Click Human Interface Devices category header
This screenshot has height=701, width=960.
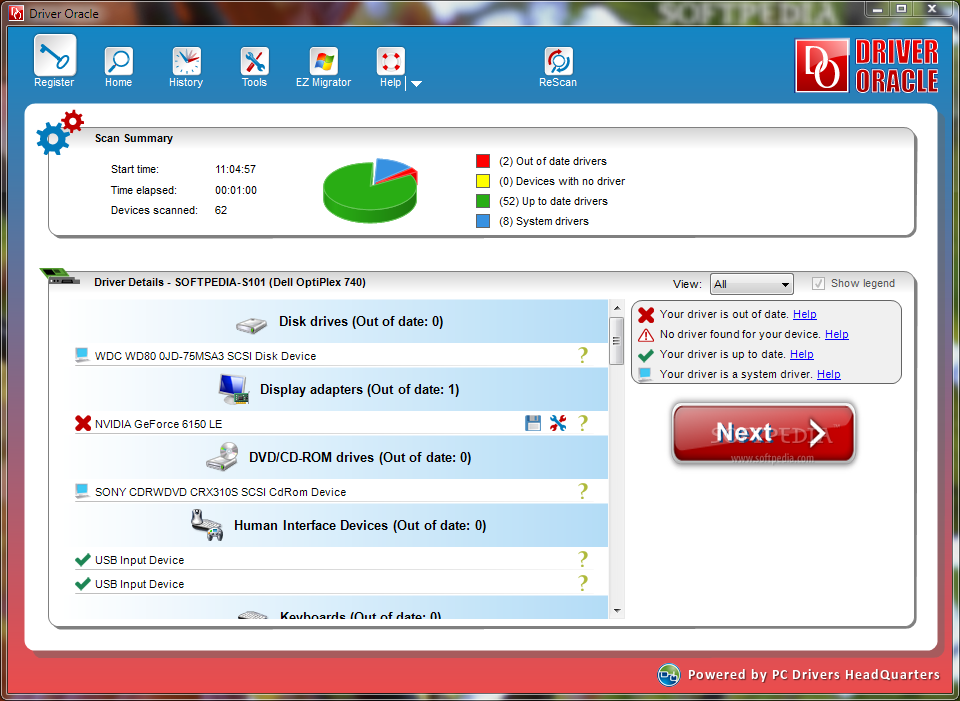point(341,525)
